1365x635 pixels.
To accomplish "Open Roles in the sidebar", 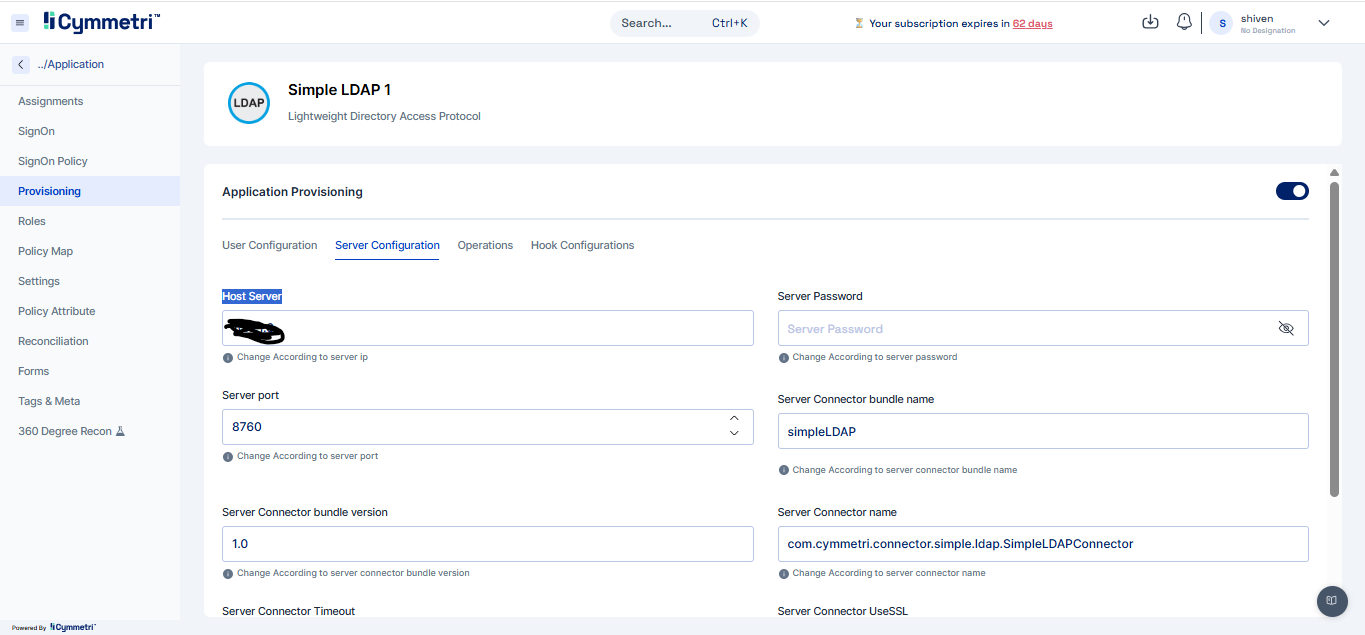I will [90, 221].
